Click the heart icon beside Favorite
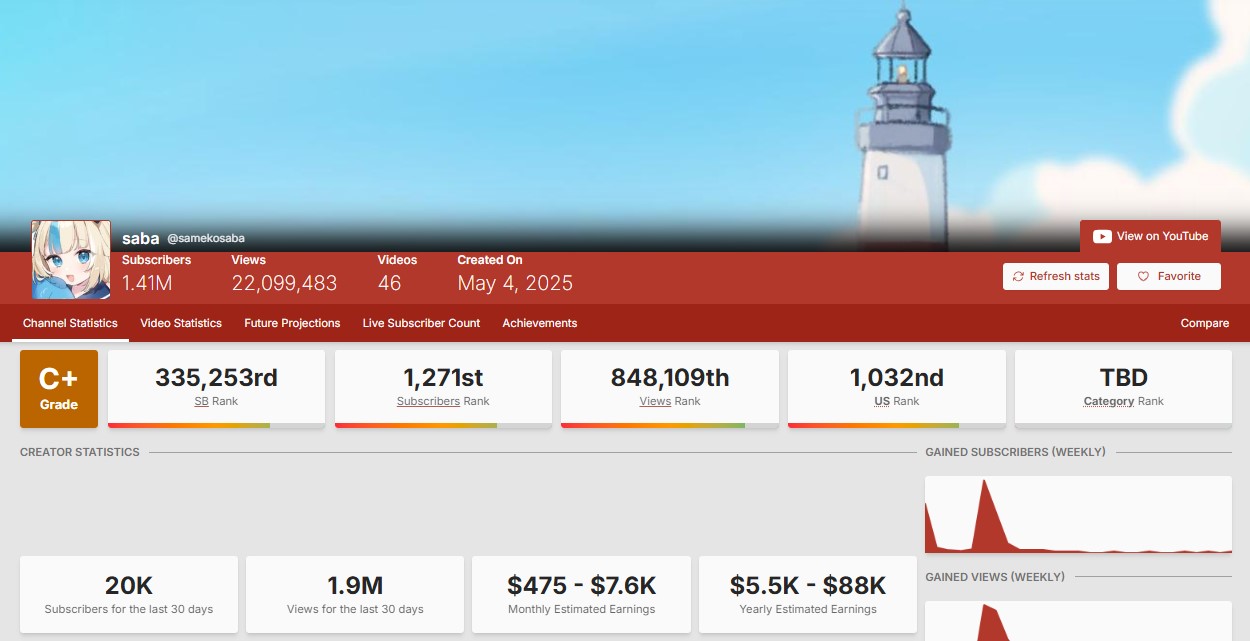Viewport: 1250px width, 641px height. click(x=1144, y=277)
